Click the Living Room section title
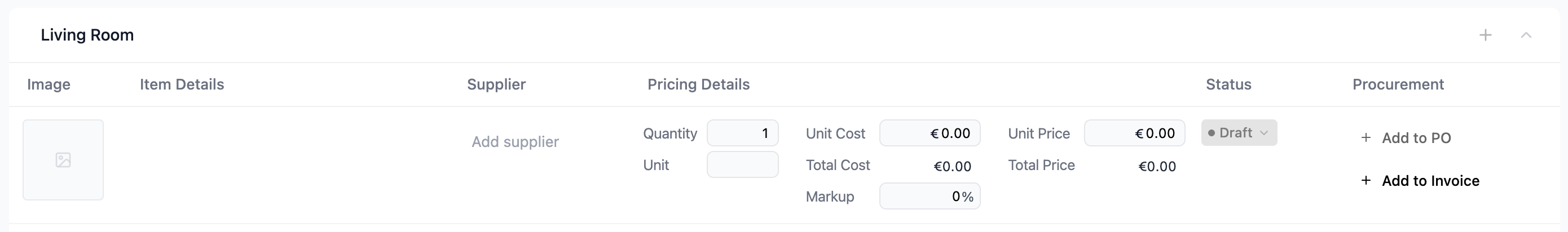The height and width of the screenshot is (232, 1568). (87, 35)
